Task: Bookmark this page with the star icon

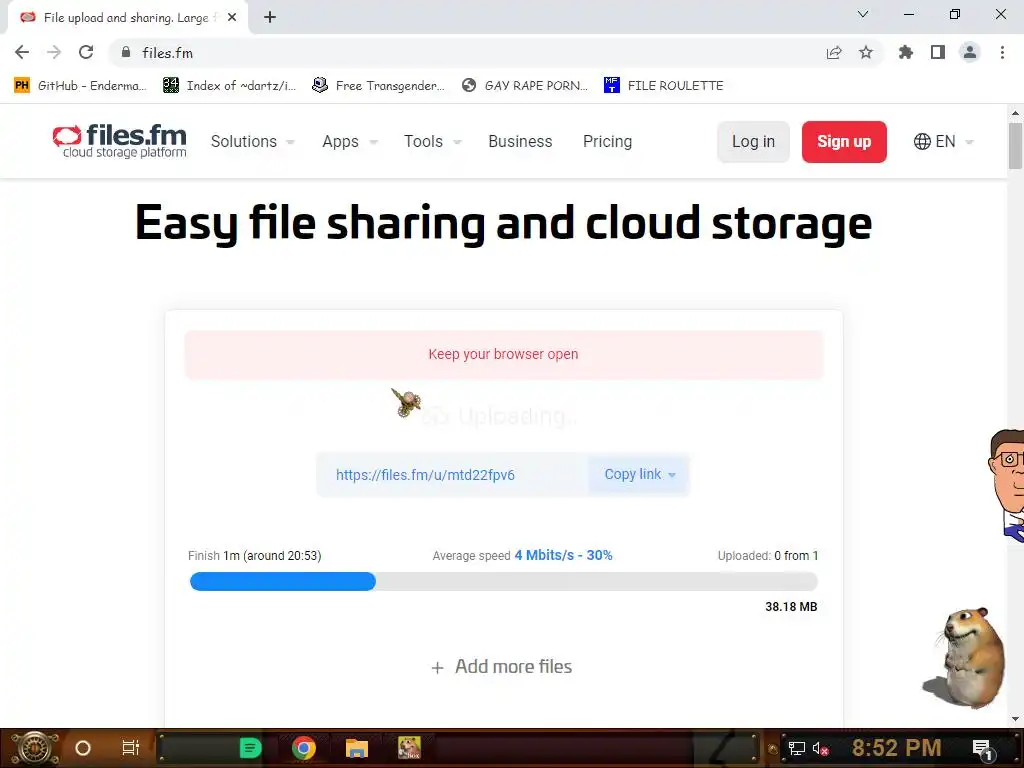Action: click(866, 52)
